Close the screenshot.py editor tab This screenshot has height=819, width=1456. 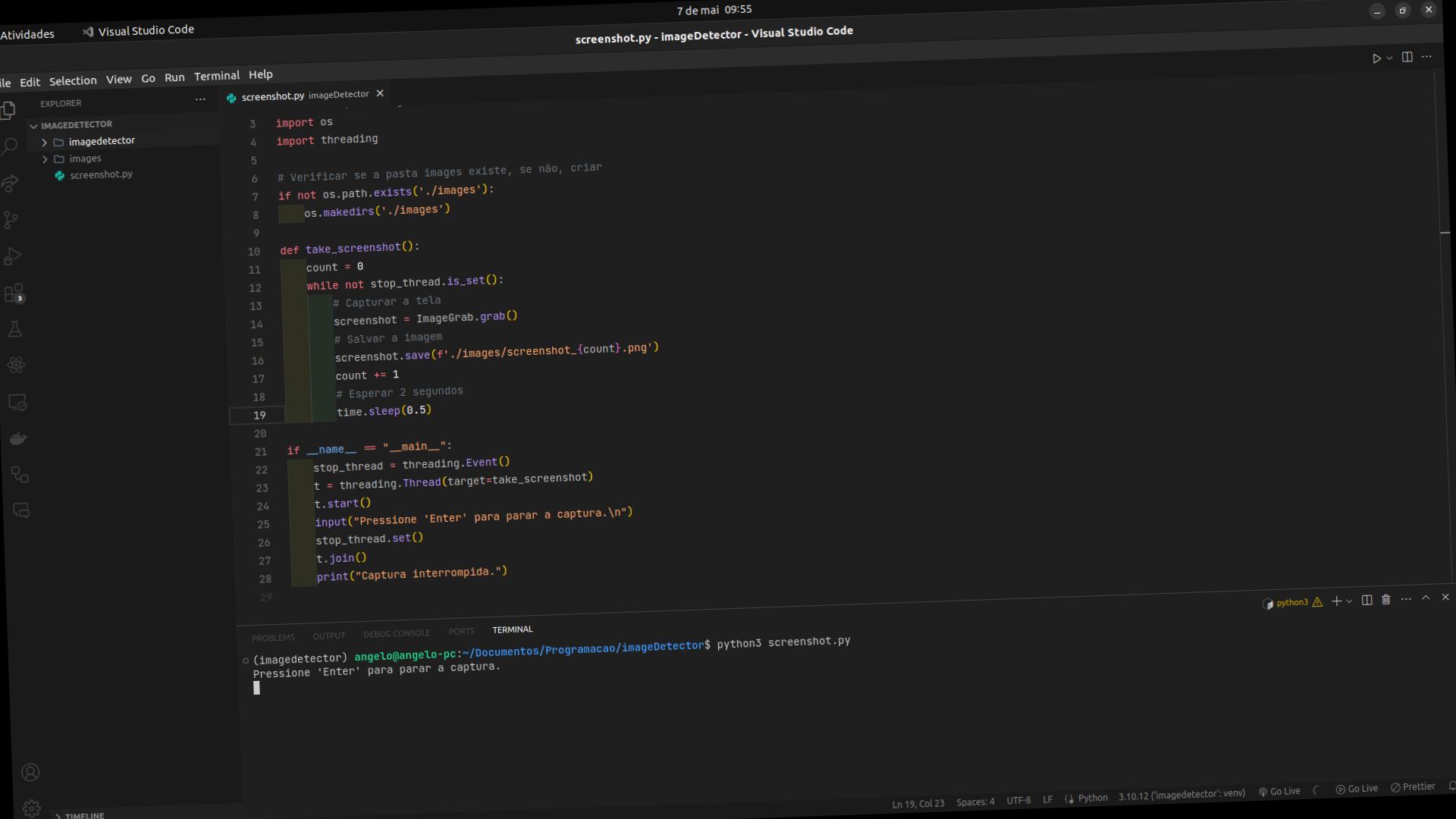(x=380, y=93)
